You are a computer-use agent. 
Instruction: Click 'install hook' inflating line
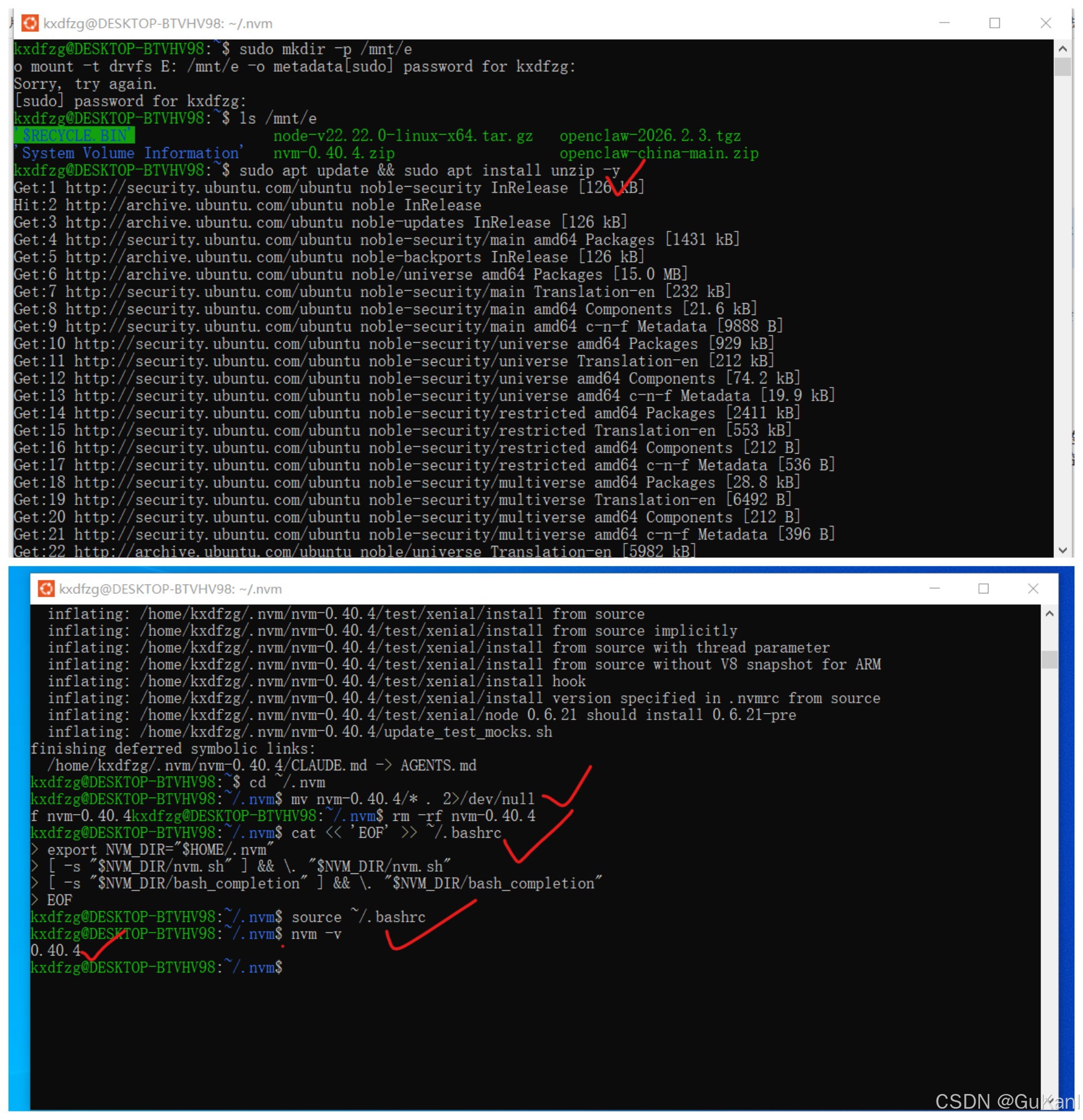click(x=317, y=681)
